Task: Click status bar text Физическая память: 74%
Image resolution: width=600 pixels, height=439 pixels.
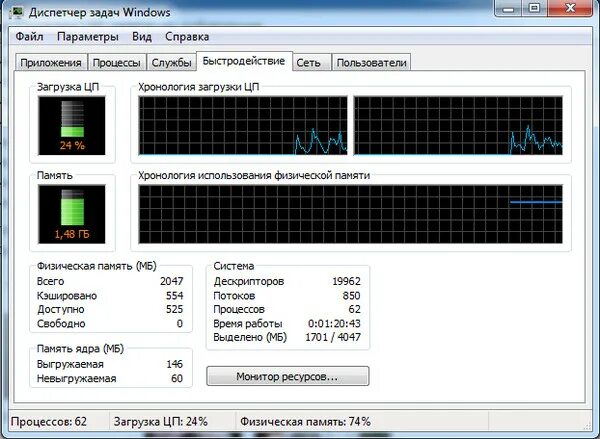Action: [305, 422]
